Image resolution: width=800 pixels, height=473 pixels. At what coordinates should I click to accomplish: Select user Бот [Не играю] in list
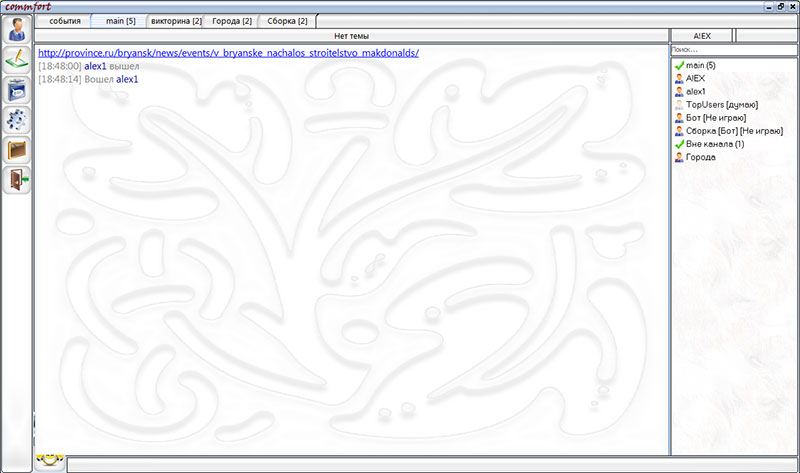[x=715, y=118]
